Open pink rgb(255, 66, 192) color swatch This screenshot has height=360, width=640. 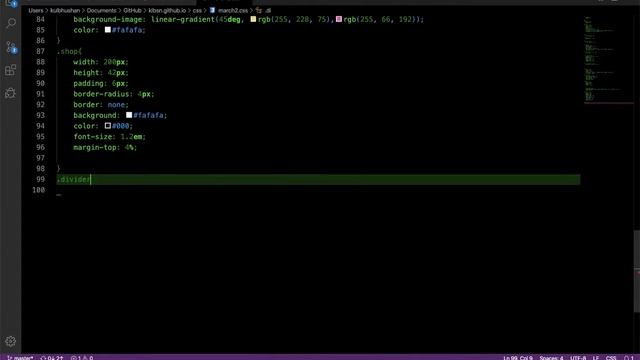point(339,19)
